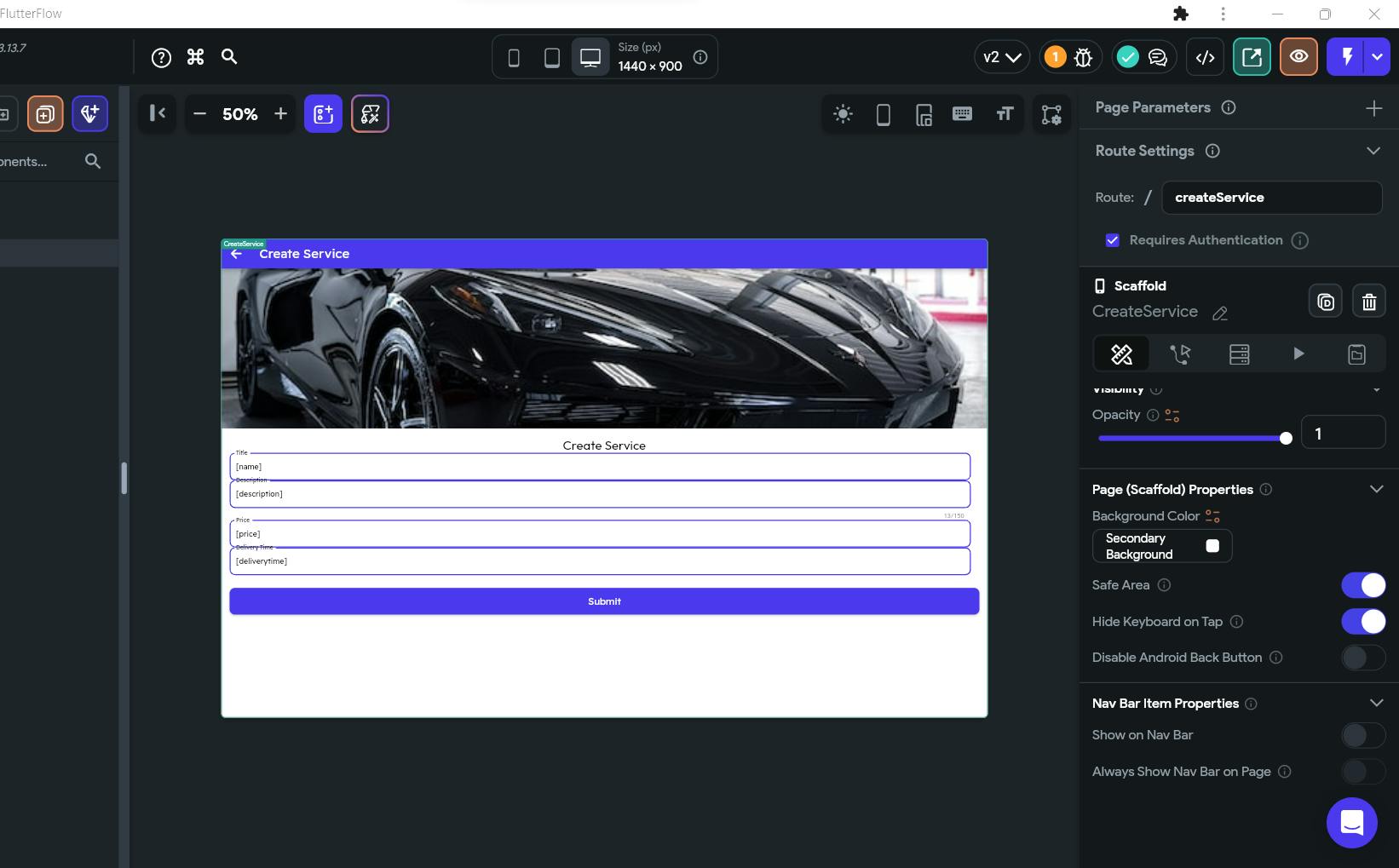Image resolution: width=1399 pixels, height=868 pixels.
Task: Click the preview eye icon
Action: pyautogui.click(x=1298, y=57)
